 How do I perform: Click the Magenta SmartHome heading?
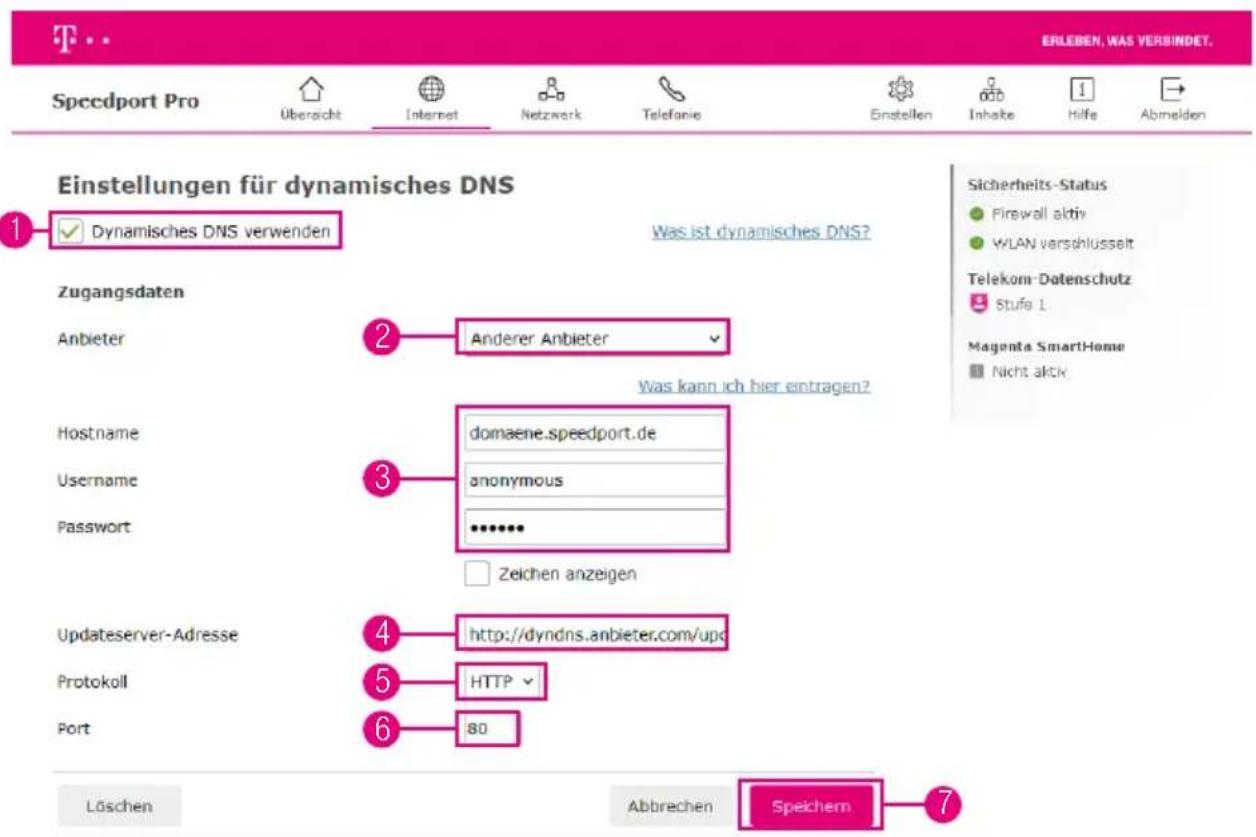[1046, 346]
